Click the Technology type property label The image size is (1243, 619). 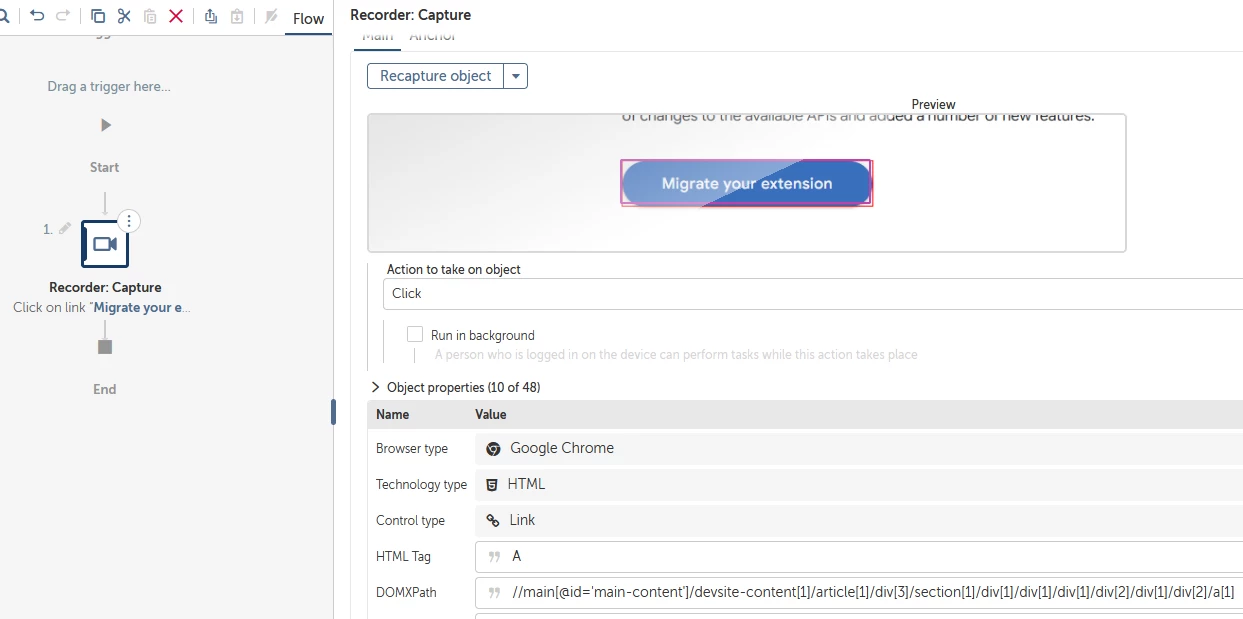pos(421,484)
